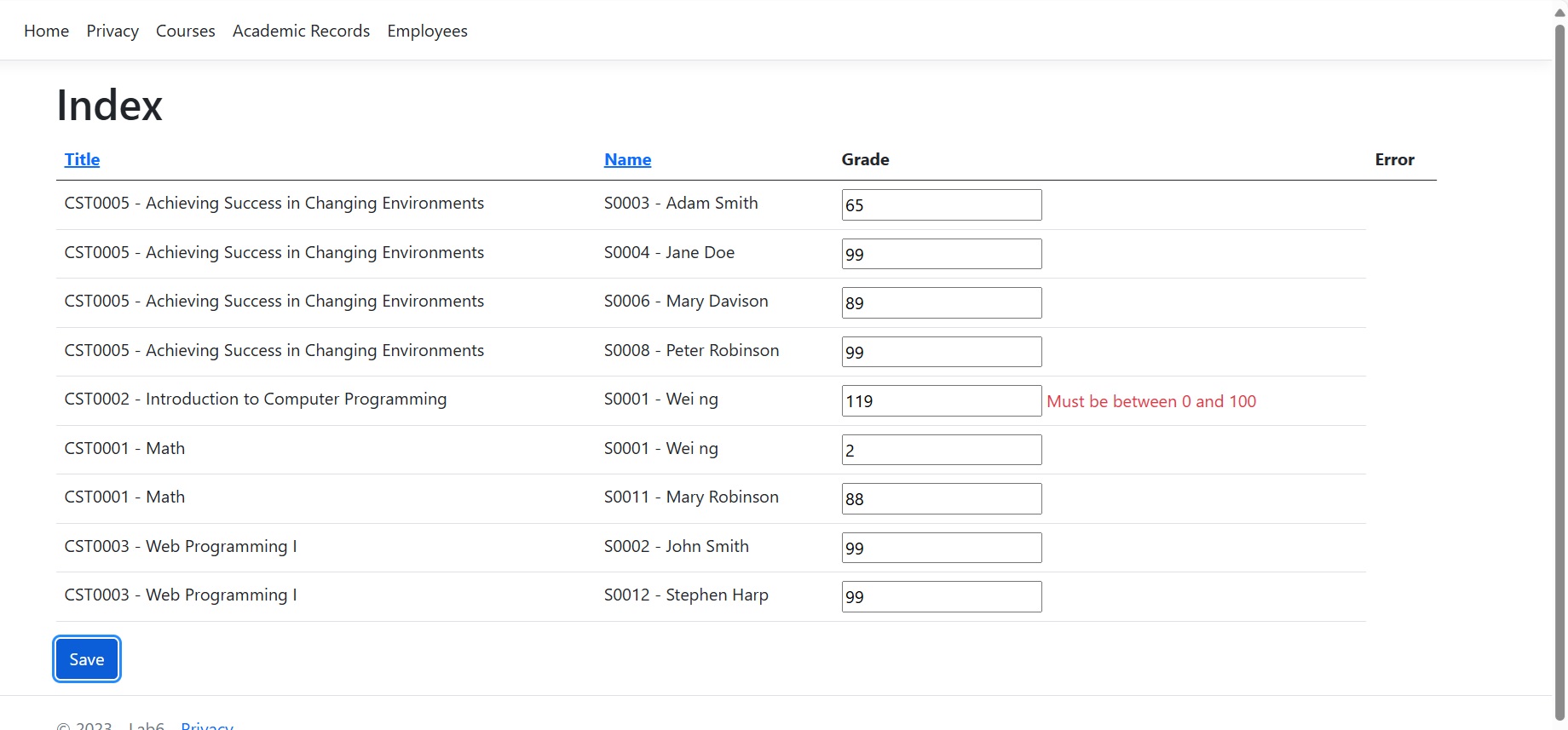Focus Mary Robinson's grade input
The image size is (1568, 730).
click(x=941, y=499)
